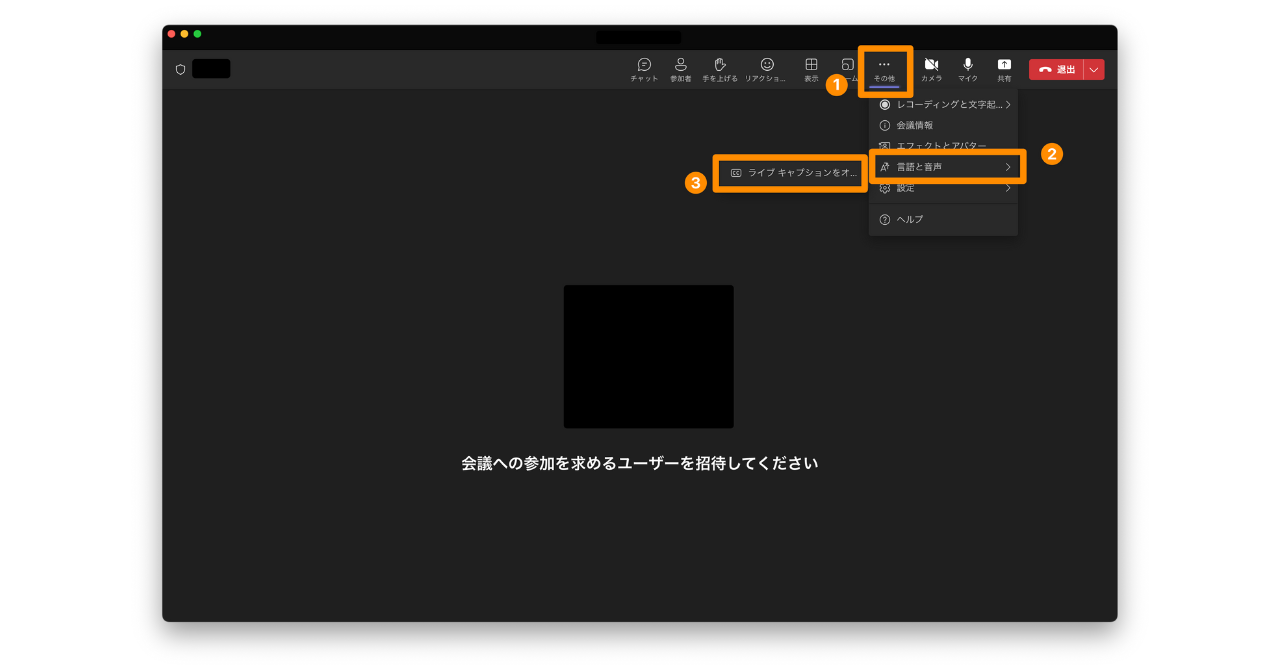Image resolution: width=1280 pixels, height=670 pixels.
Task: Click the shield security icon
Action: pyautogui.click(x=181, y=70)
